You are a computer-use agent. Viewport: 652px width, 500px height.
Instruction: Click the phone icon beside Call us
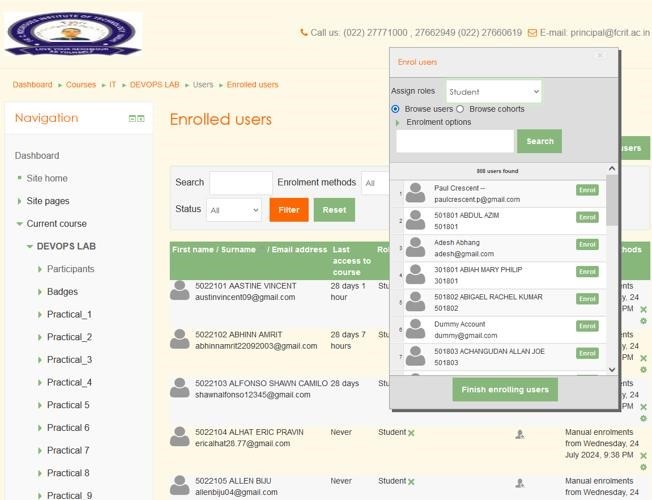304,33
